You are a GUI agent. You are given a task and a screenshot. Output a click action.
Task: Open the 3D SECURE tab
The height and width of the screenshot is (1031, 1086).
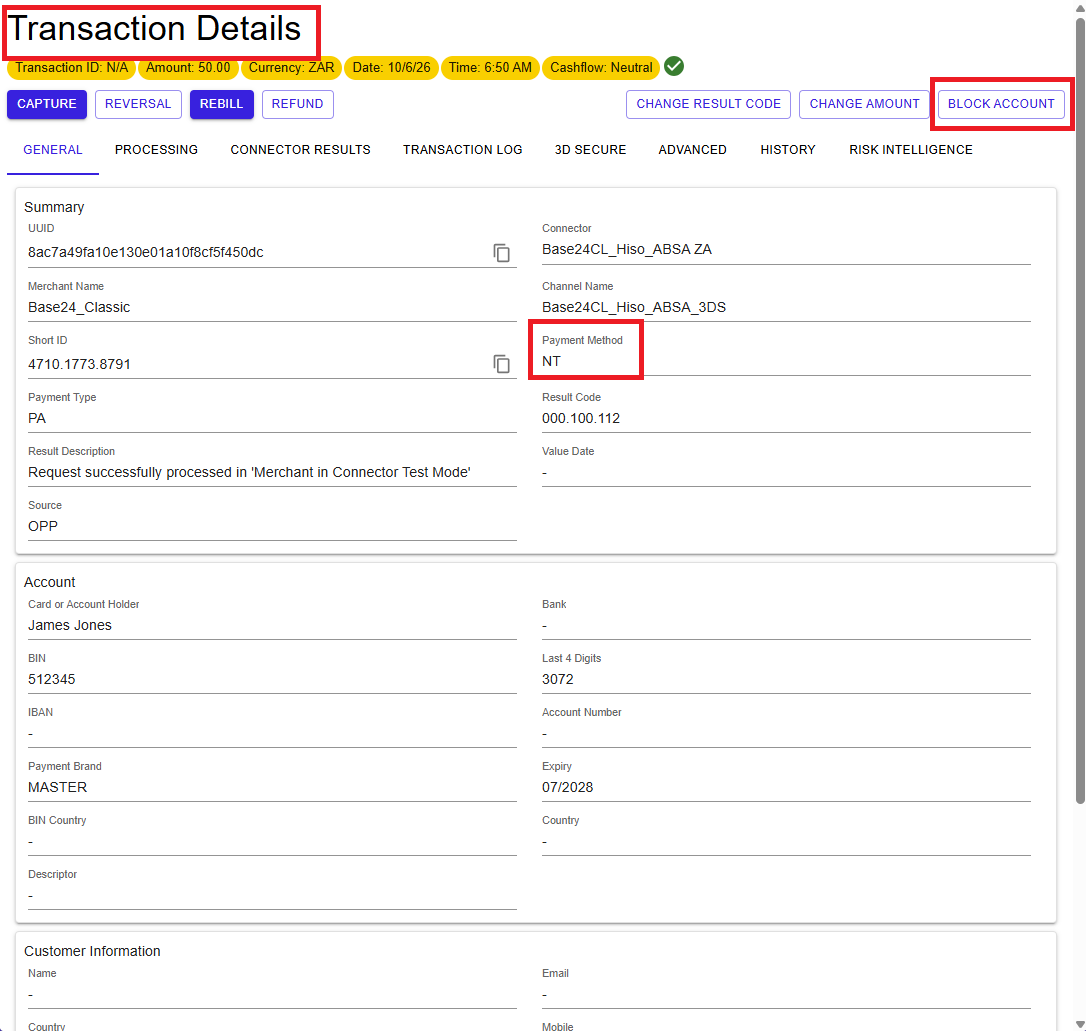pos(590,150)
